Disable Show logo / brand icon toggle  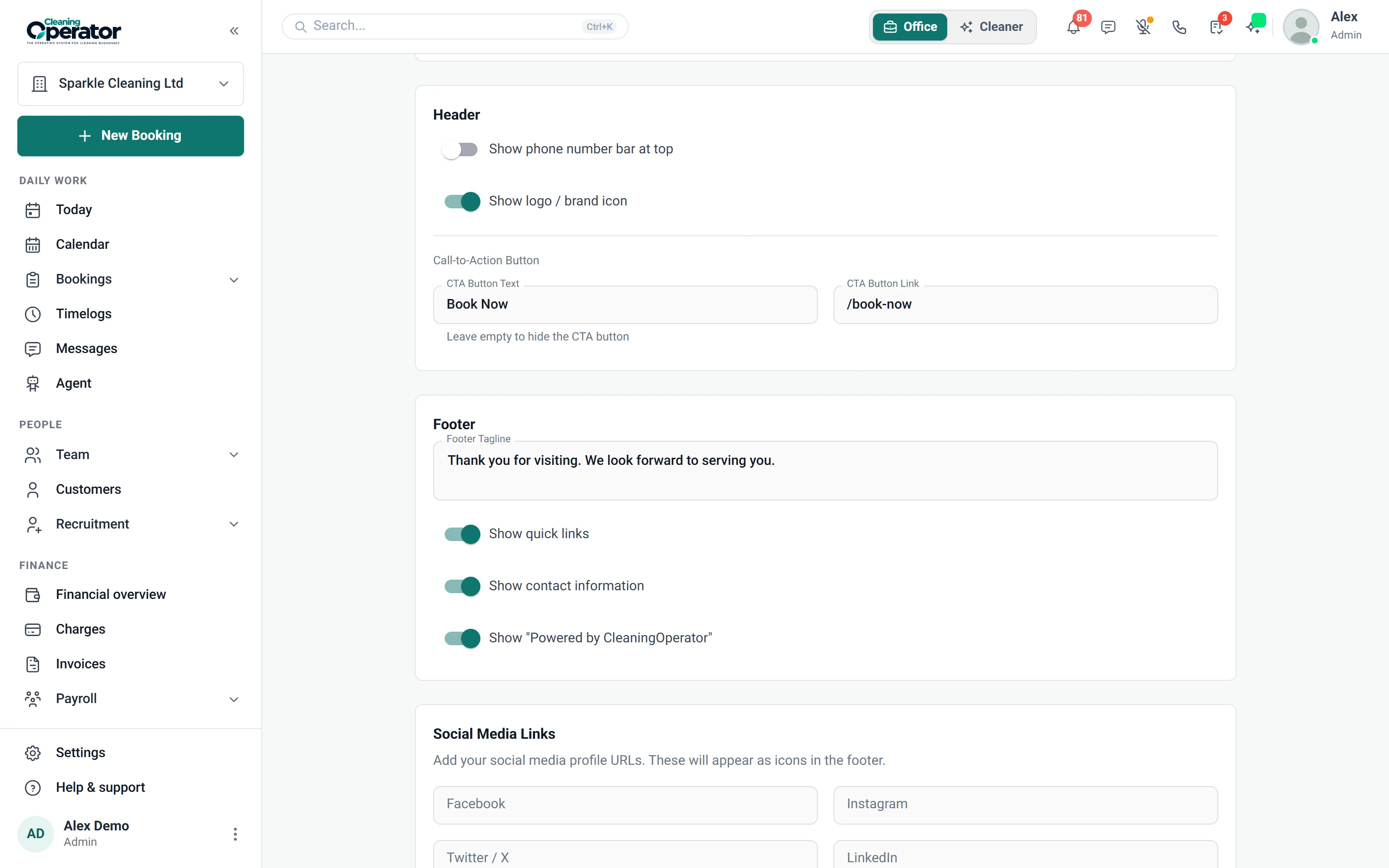tap(462, 202)
